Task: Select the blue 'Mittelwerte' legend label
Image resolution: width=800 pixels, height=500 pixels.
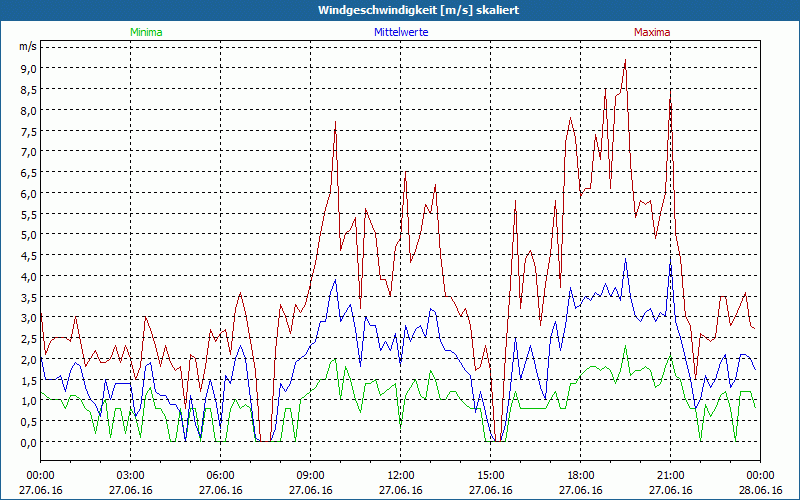Action: [x=401, y=32]
